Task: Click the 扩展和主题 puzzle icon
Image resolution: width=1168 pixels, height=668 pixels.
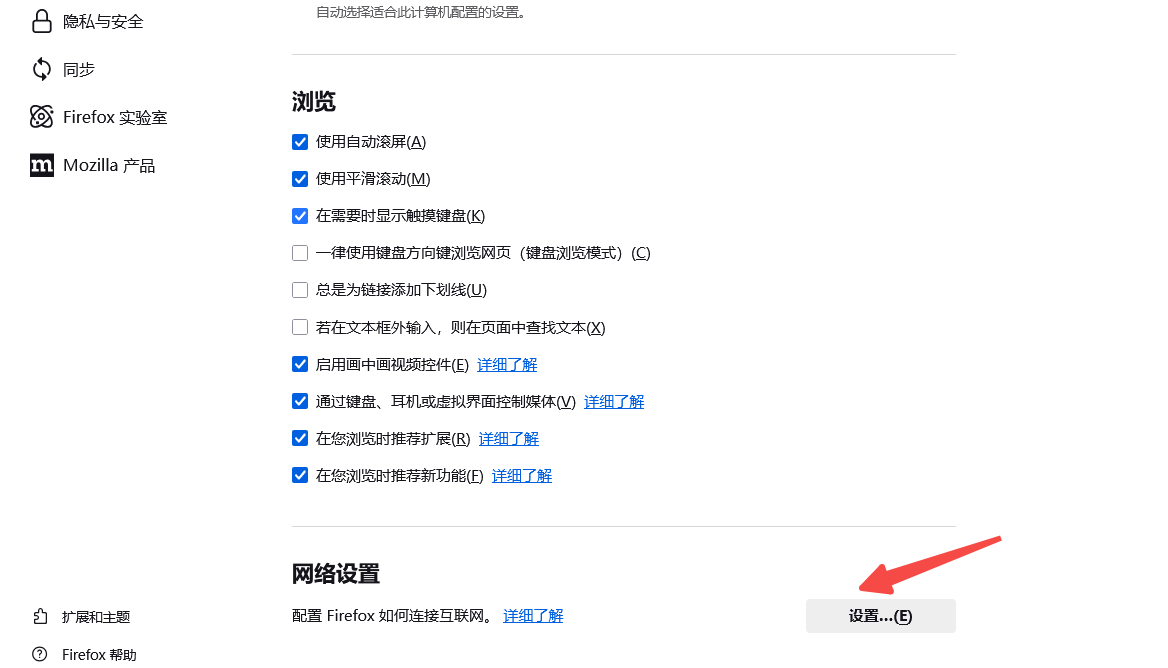Action: point(40,617)
